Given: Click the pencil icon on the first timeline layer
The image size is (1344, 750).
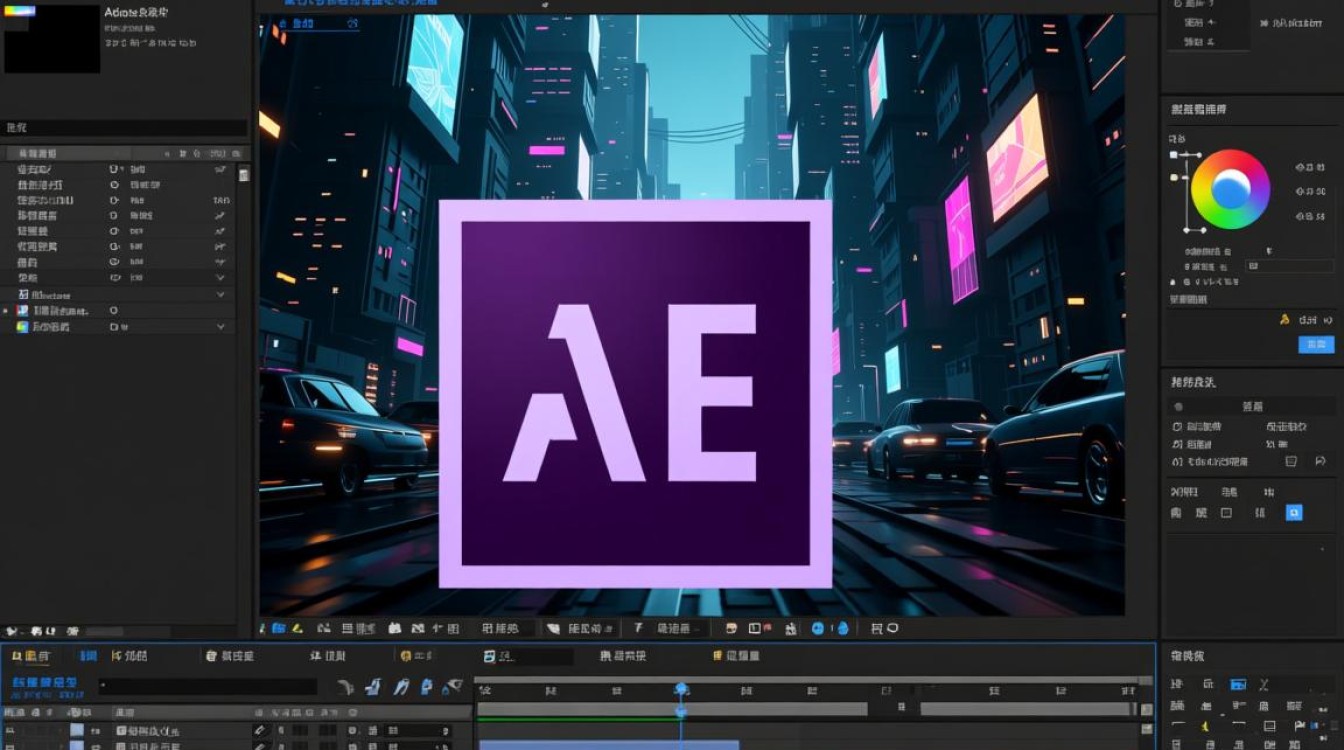Looking at the screenshot, I should point(260,731).
